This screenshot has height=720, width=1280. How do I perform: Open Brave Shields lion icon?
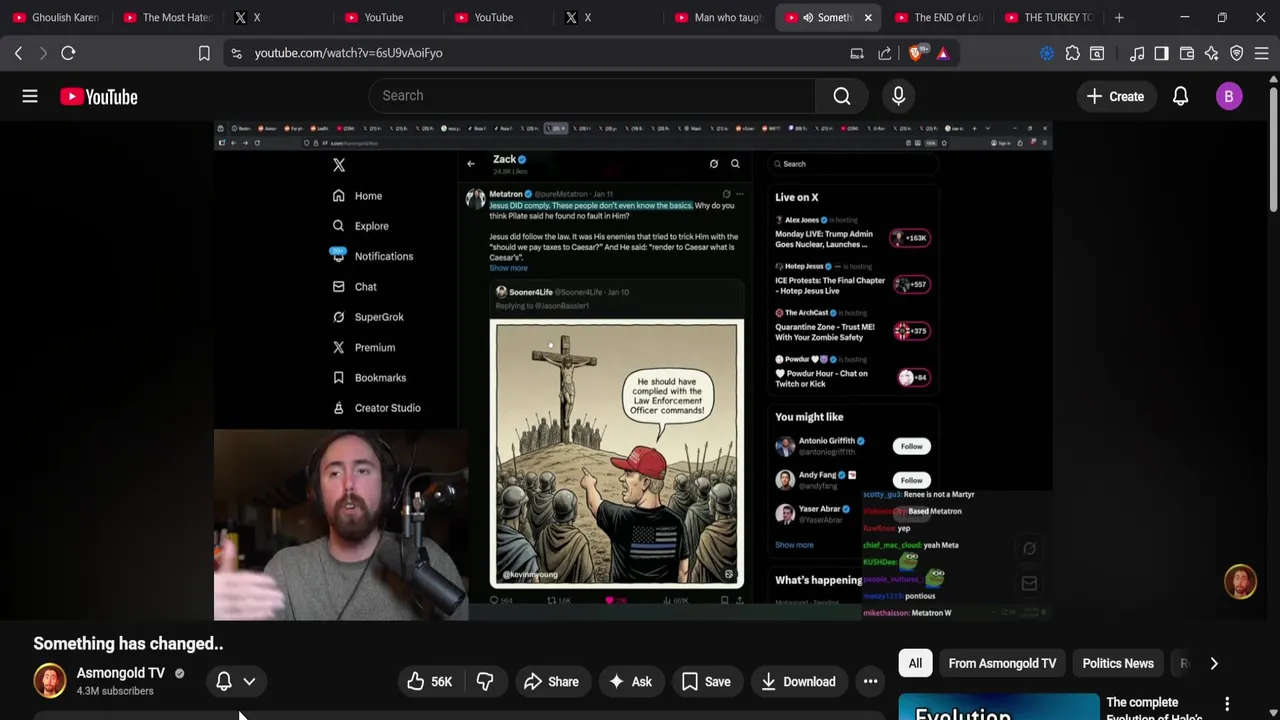(916, 53)
